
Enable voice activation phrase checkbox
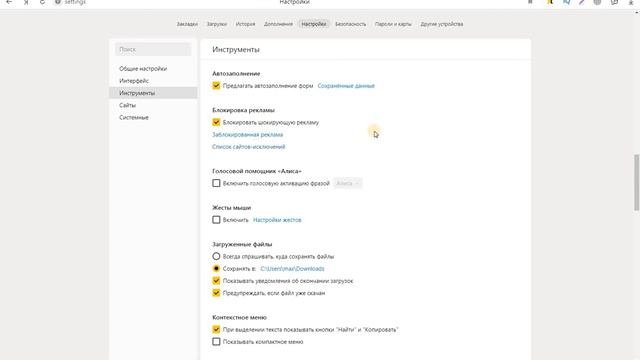(216, 183)
